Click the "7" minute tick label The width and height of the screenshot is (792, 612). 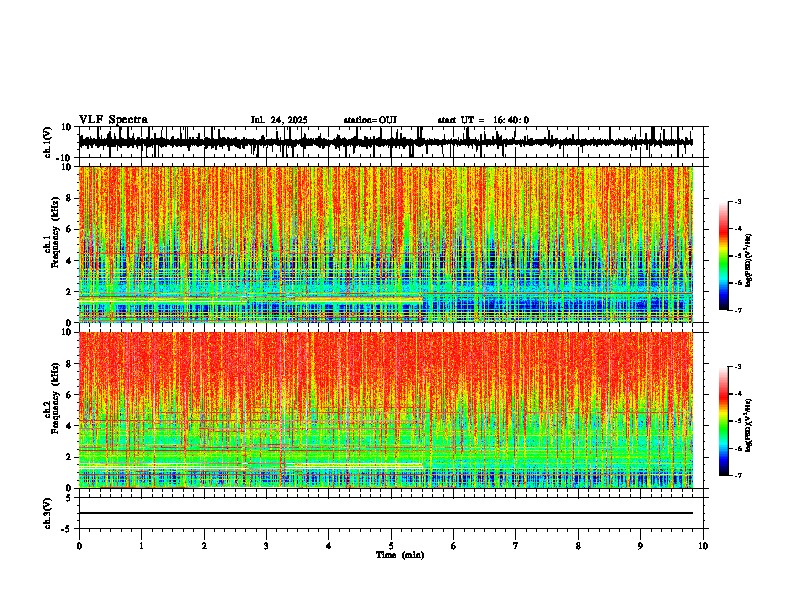[x=516, y=546]
